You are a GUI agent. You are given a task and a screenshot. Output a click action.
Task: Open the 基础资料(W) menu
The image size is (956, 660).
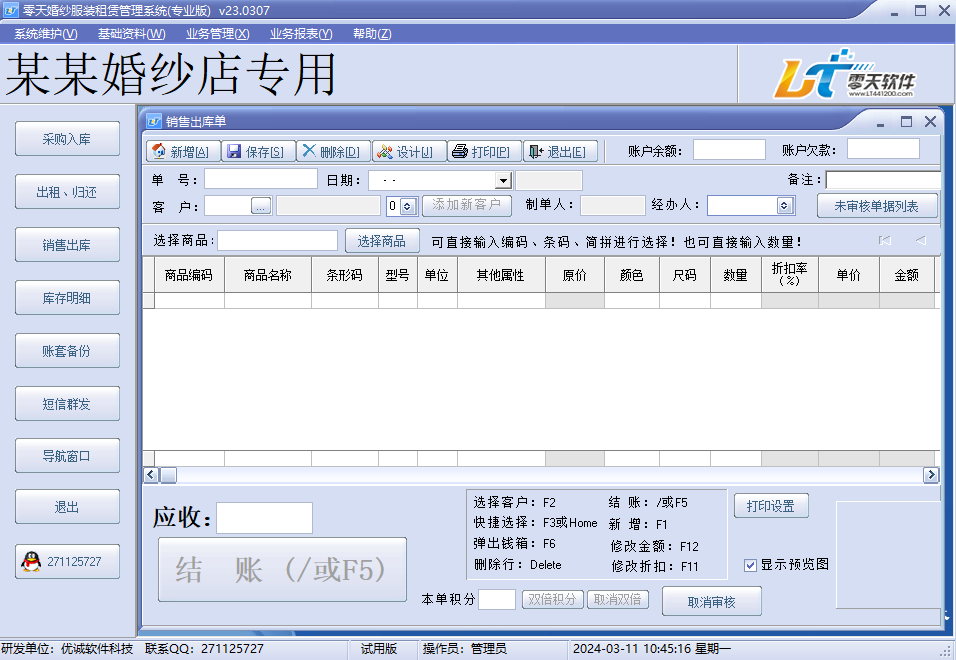pyautogui.click(x=132, y=34)
